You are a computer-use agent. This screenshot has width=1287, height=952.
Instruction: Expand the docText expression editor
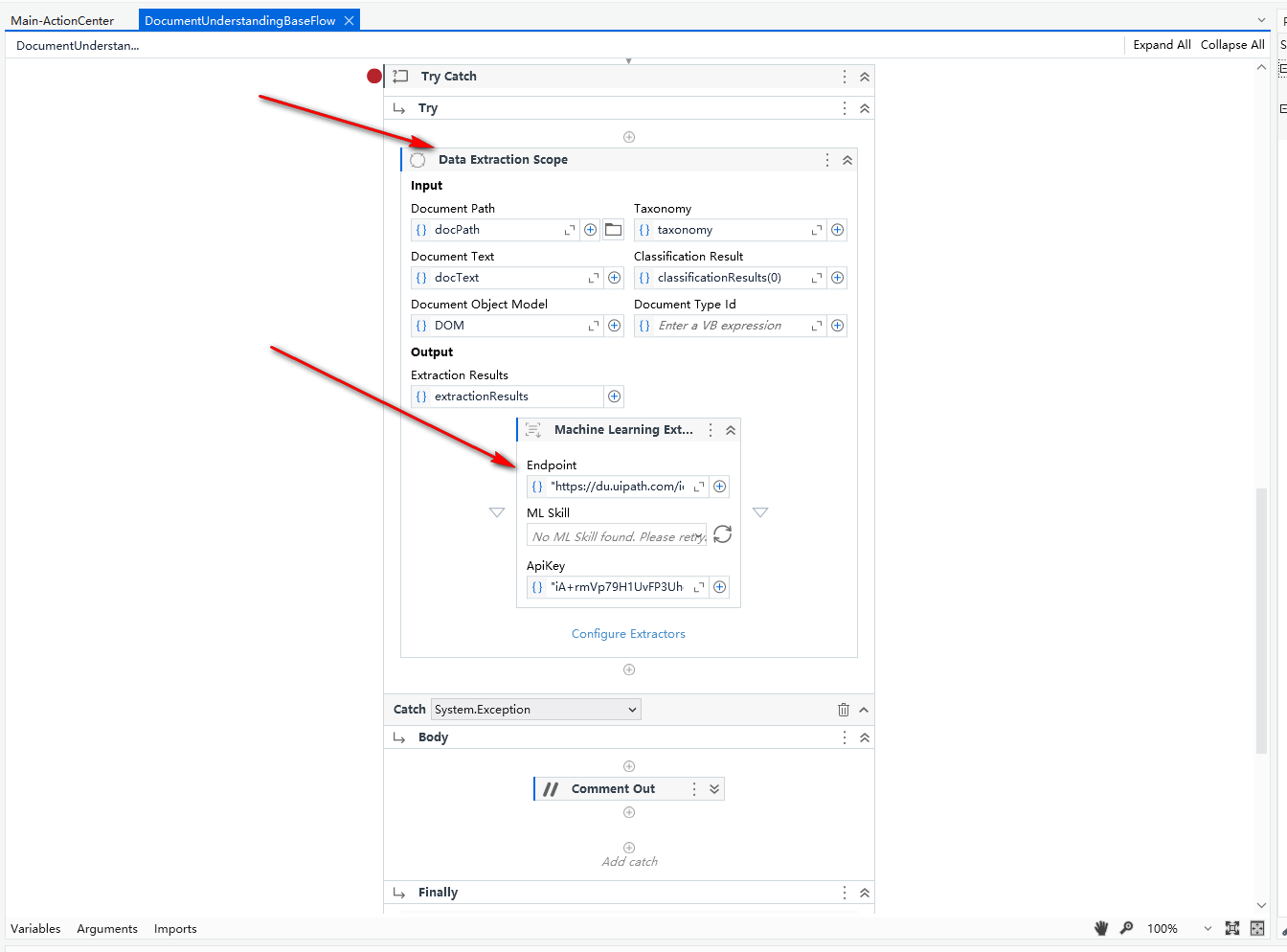point(594,278)
